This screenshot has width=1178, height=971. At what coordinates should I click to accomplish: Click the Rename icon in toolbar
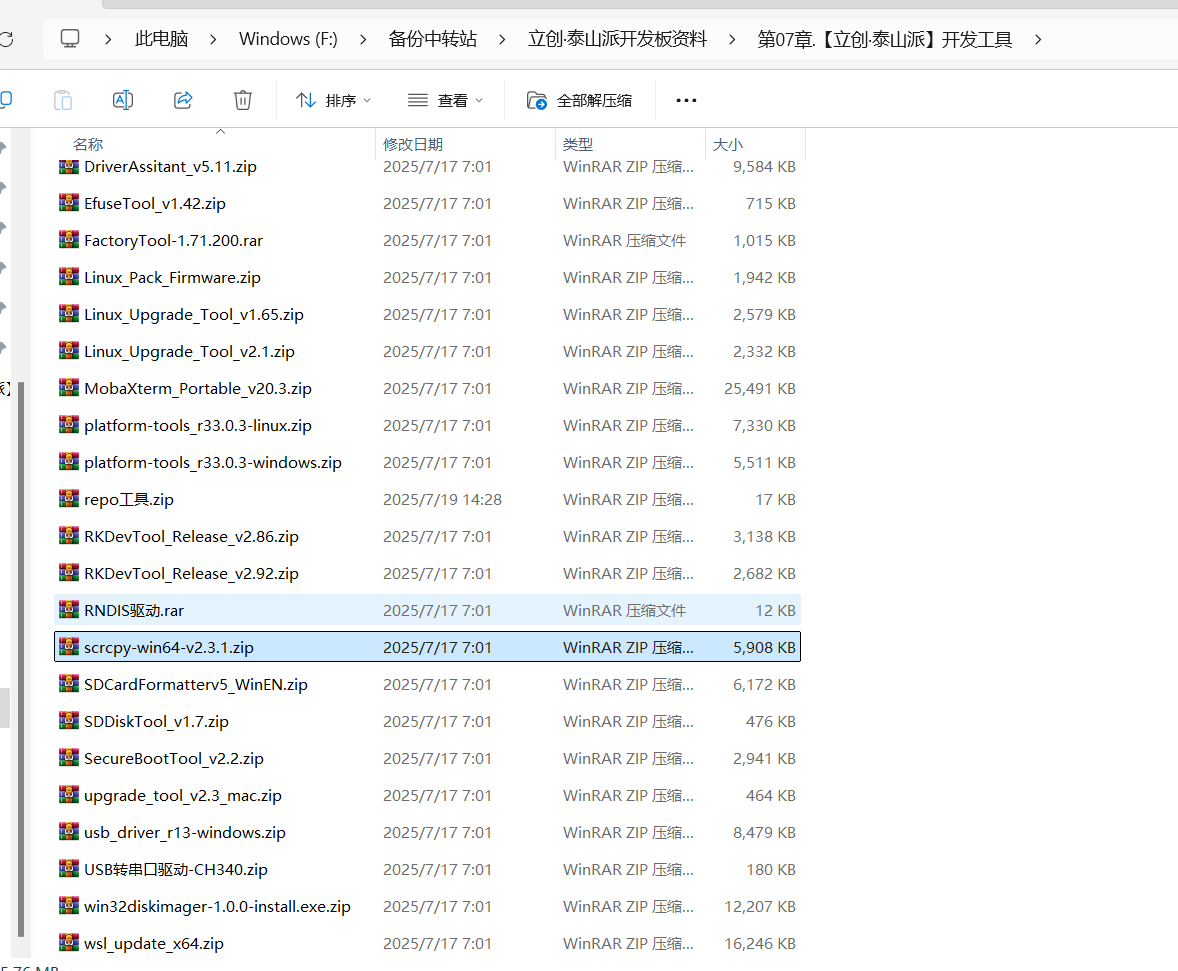pos(122,100)
